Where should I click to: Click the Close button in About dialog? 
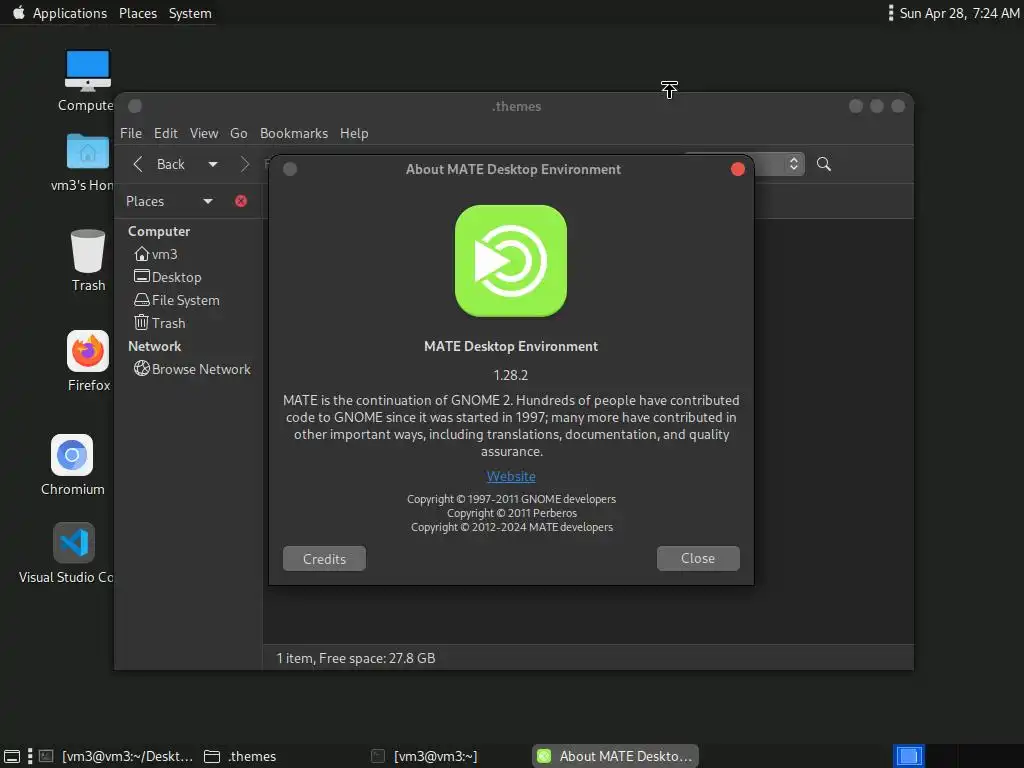tap(697, 558)
